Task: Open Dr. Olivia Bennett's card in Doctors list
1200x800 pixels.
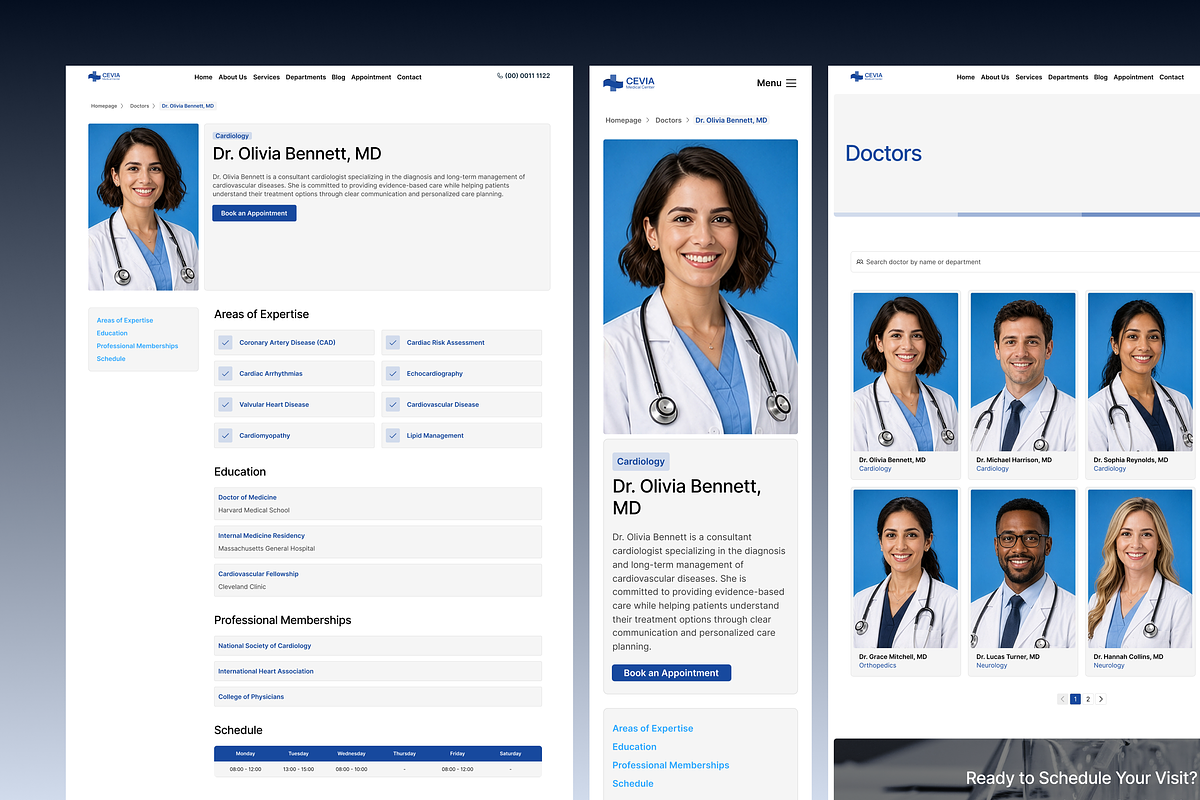Action: click(x=906, y=385)
